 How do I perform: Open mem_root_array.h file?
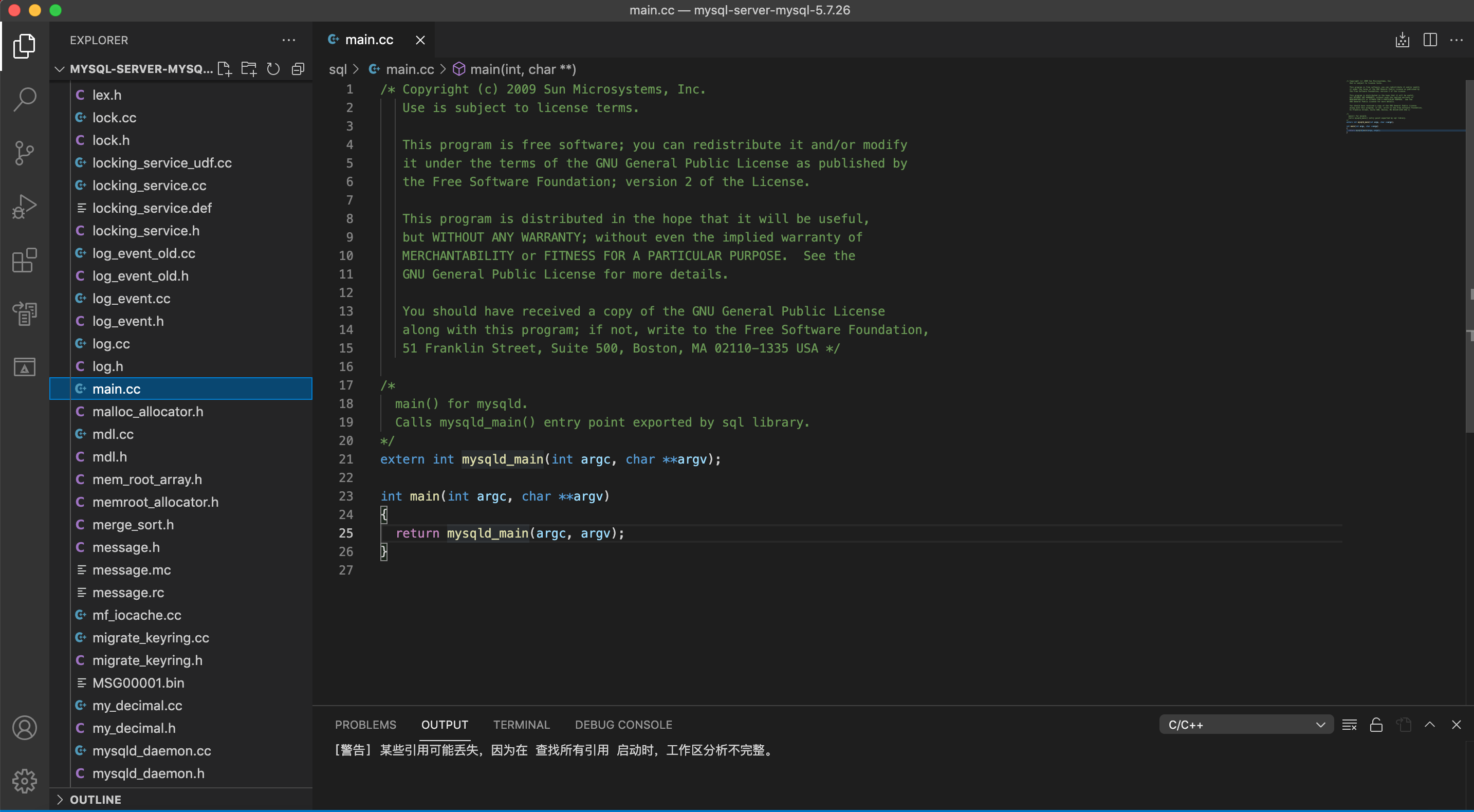[x=181, y=479]
